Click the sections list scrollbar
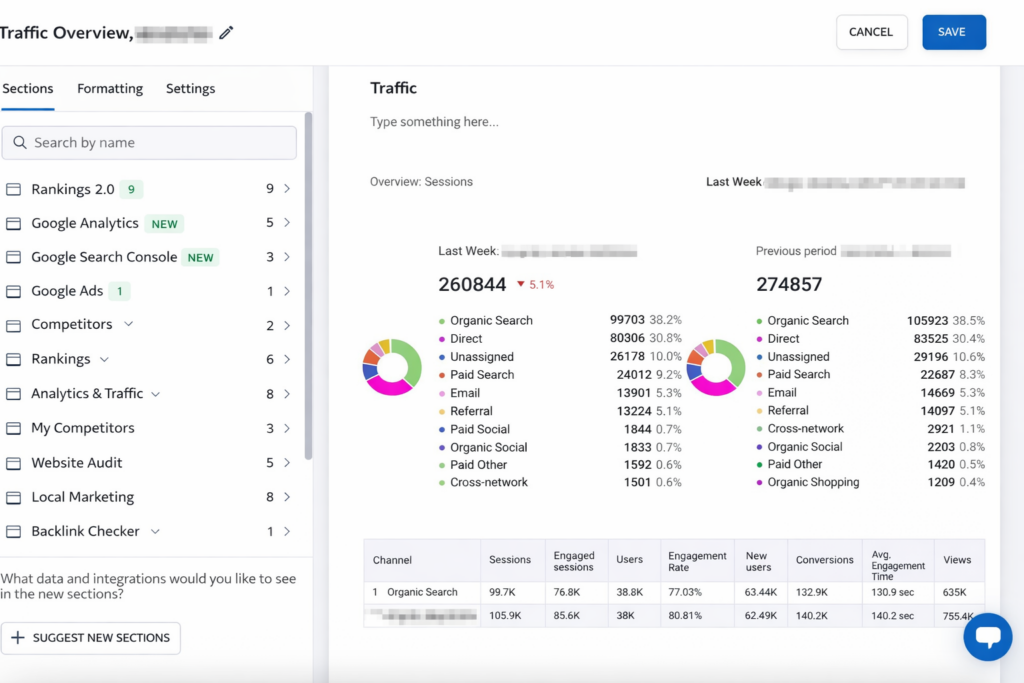The image size is (1024, 683). click(x=308, y=286)
